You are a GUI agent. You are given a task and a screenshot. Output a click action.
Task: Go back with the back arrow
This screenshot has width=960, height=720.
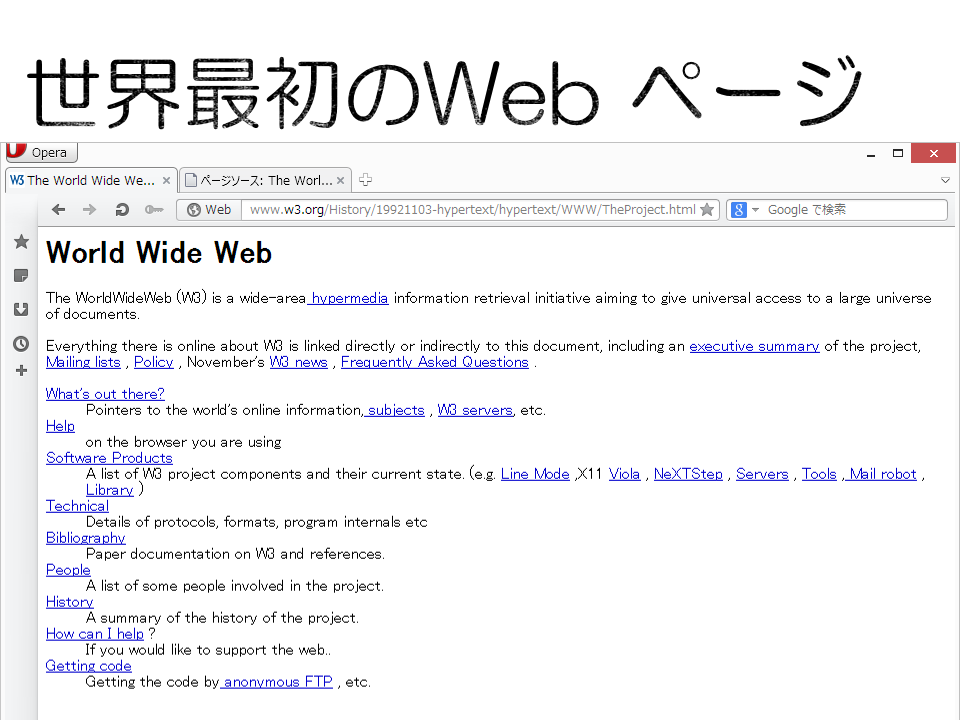tap(59, 210)
